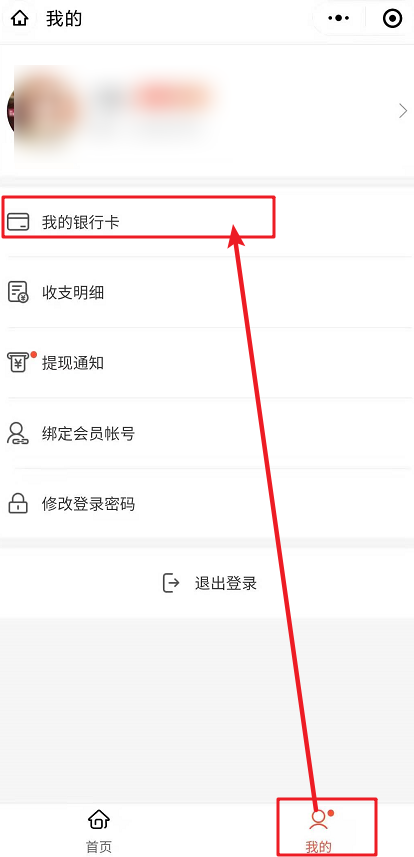414x857 pixels.
Task: Click the 提现通知 withdrawal icon
Action: 18,363
